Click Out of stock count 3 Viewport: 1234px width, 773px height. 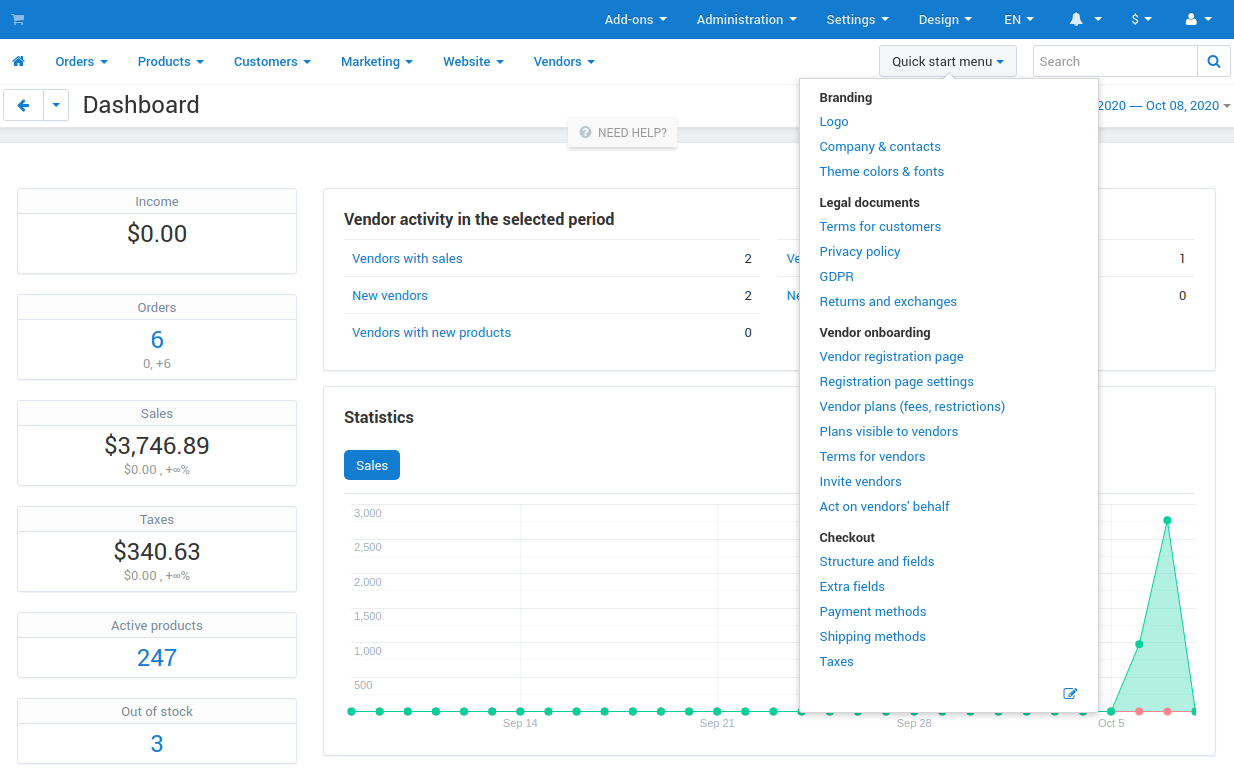point(157,743)
